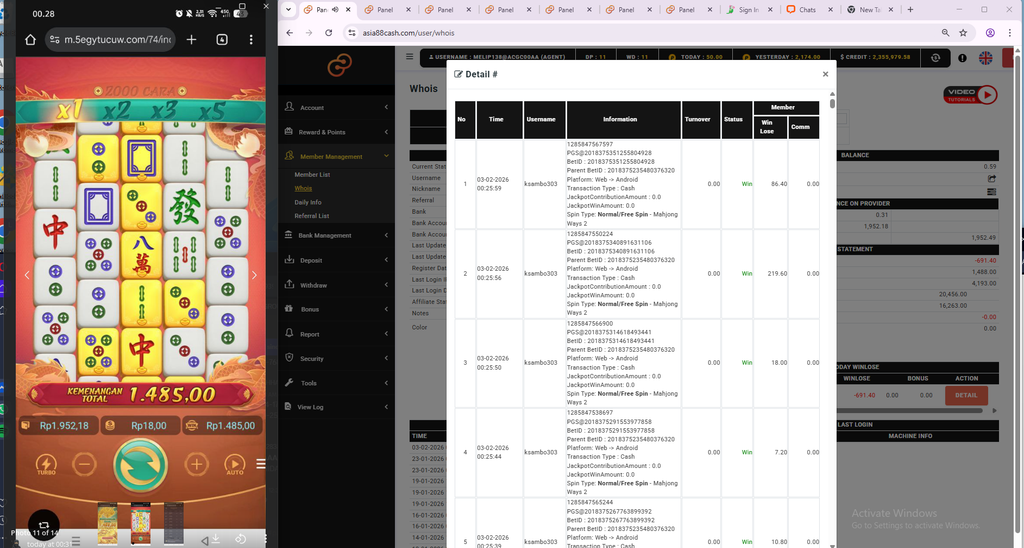Click the AUTO play icon in game
This screenshot has width=1024, height=548.
click(x=234, y=464)
